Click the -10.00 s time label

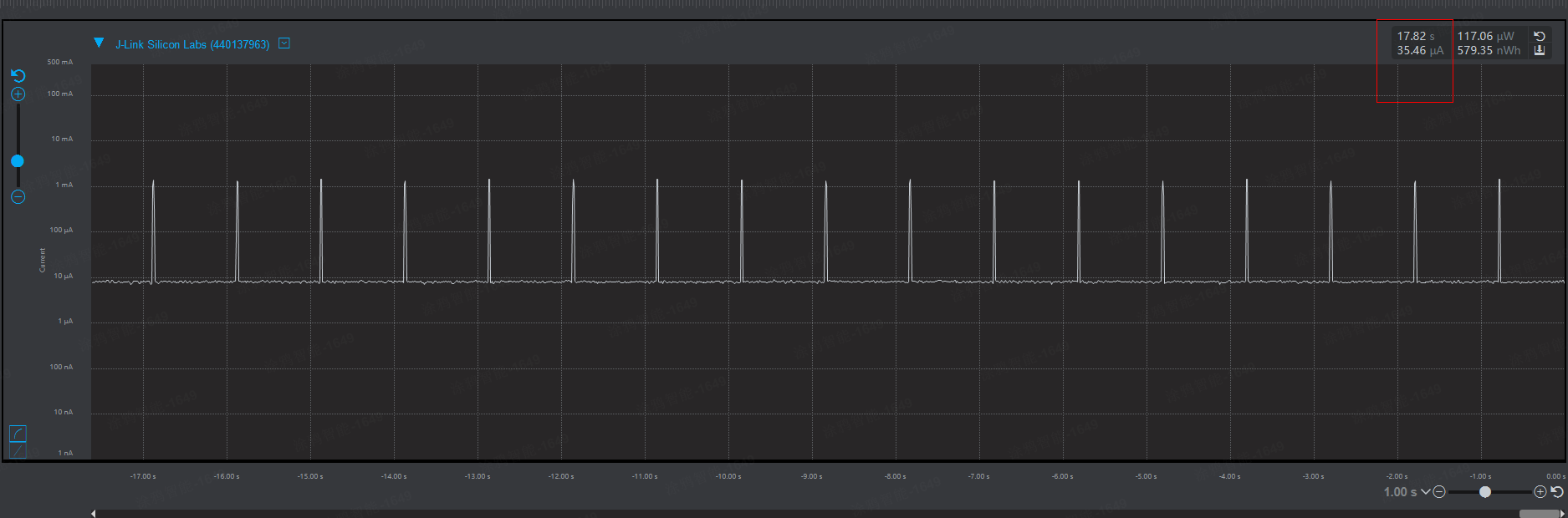728,476
